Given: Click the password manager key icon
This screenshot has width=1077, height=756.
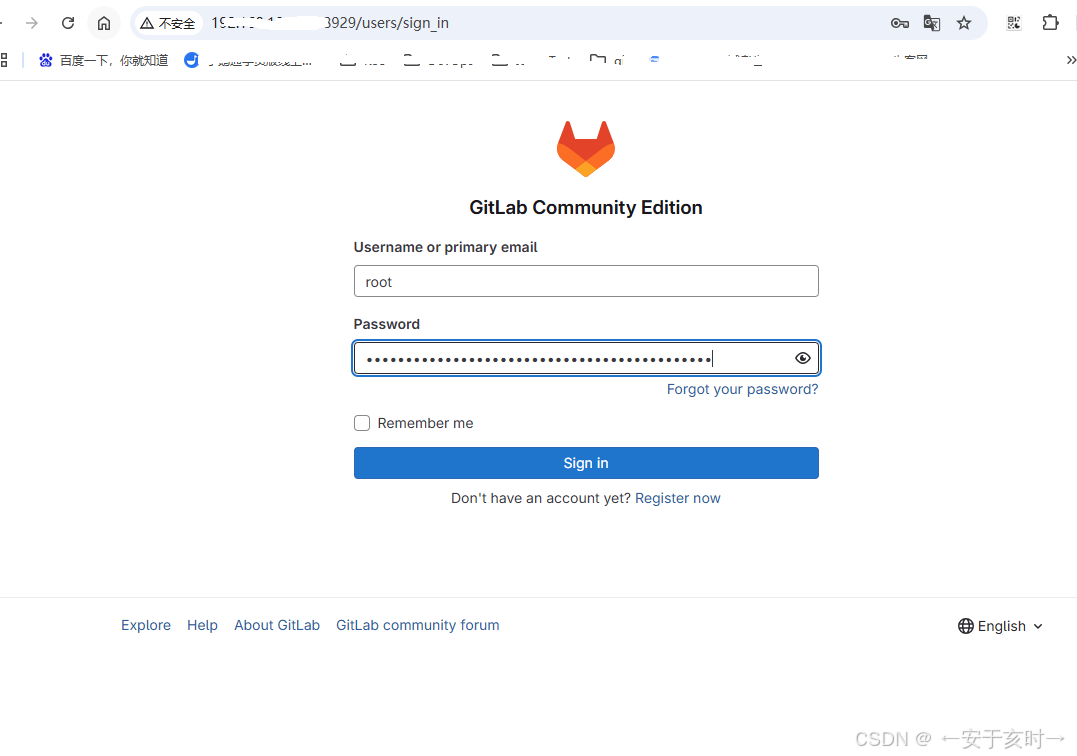Looking at the screenshot, I should [x=899, y=22].
